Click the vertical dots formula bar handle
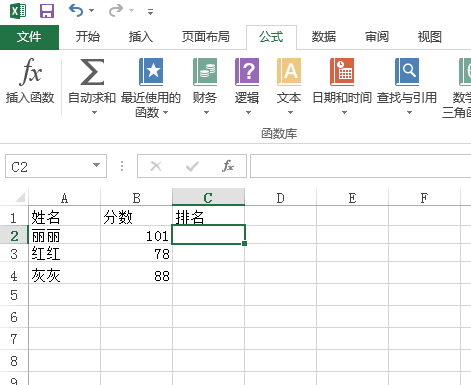 pos(122,166)
